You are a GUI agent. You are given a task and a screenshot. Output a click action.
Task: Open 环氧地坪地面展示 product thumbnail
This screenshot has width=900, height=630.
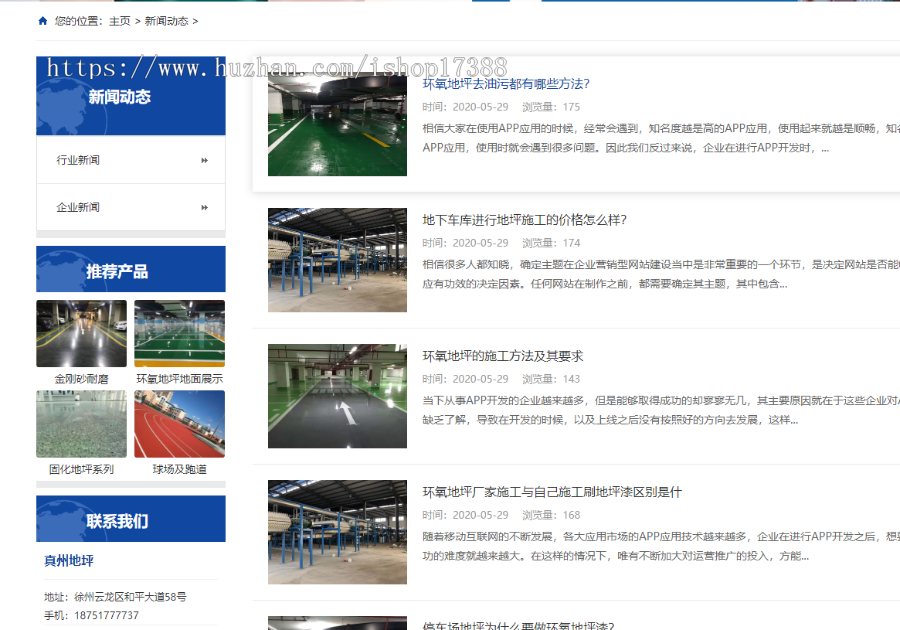point(180,333)
